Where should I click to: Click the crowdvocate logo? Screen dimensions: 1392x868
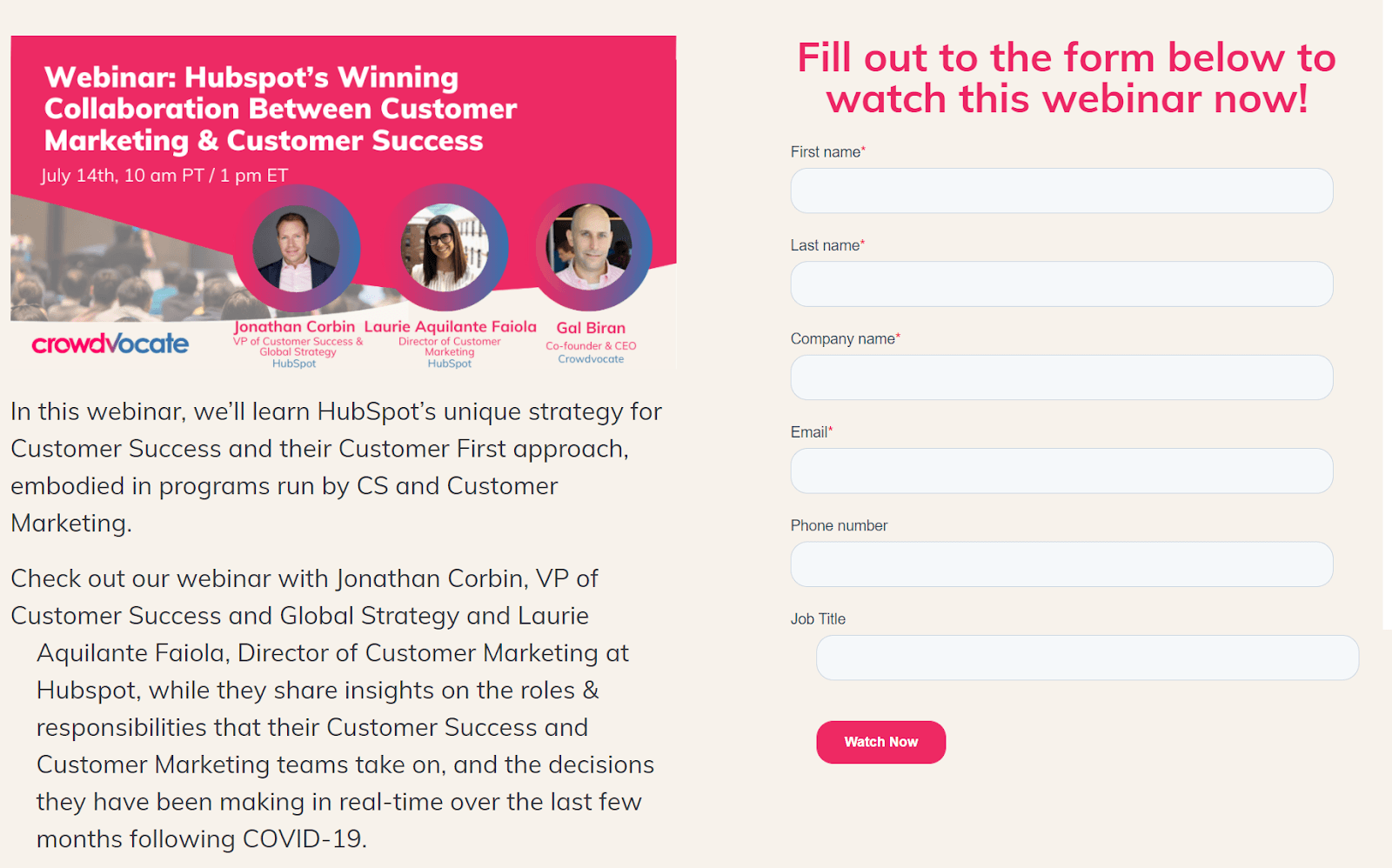110,343
